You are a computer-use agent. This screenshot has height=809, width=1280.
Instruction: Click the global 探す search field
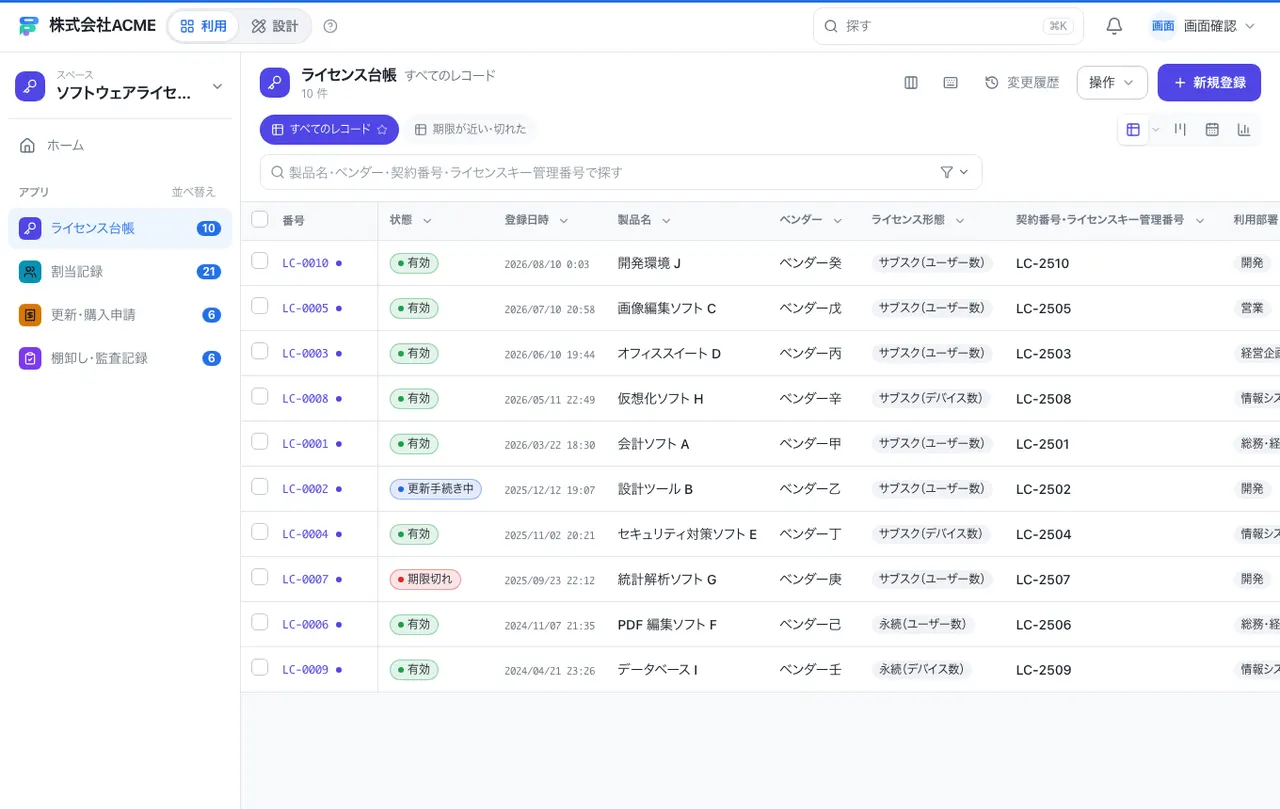click(948, 26)
